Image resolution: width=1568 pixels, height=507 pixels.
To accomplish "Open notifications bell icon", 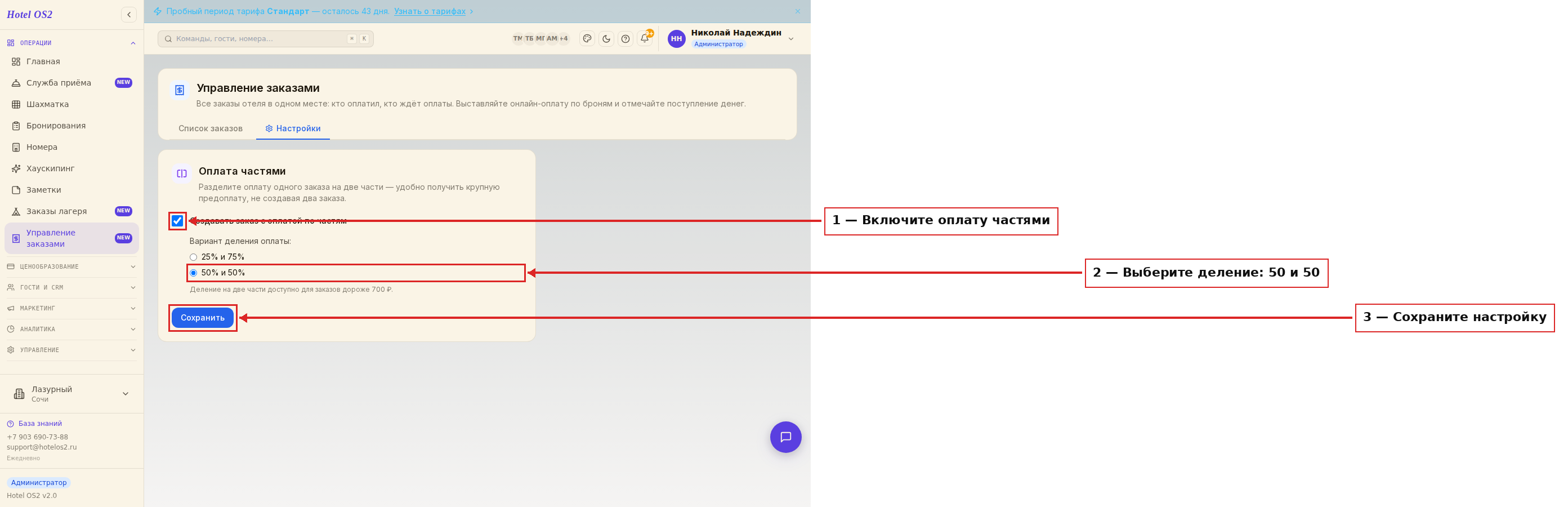I will (x=645, y=38).
